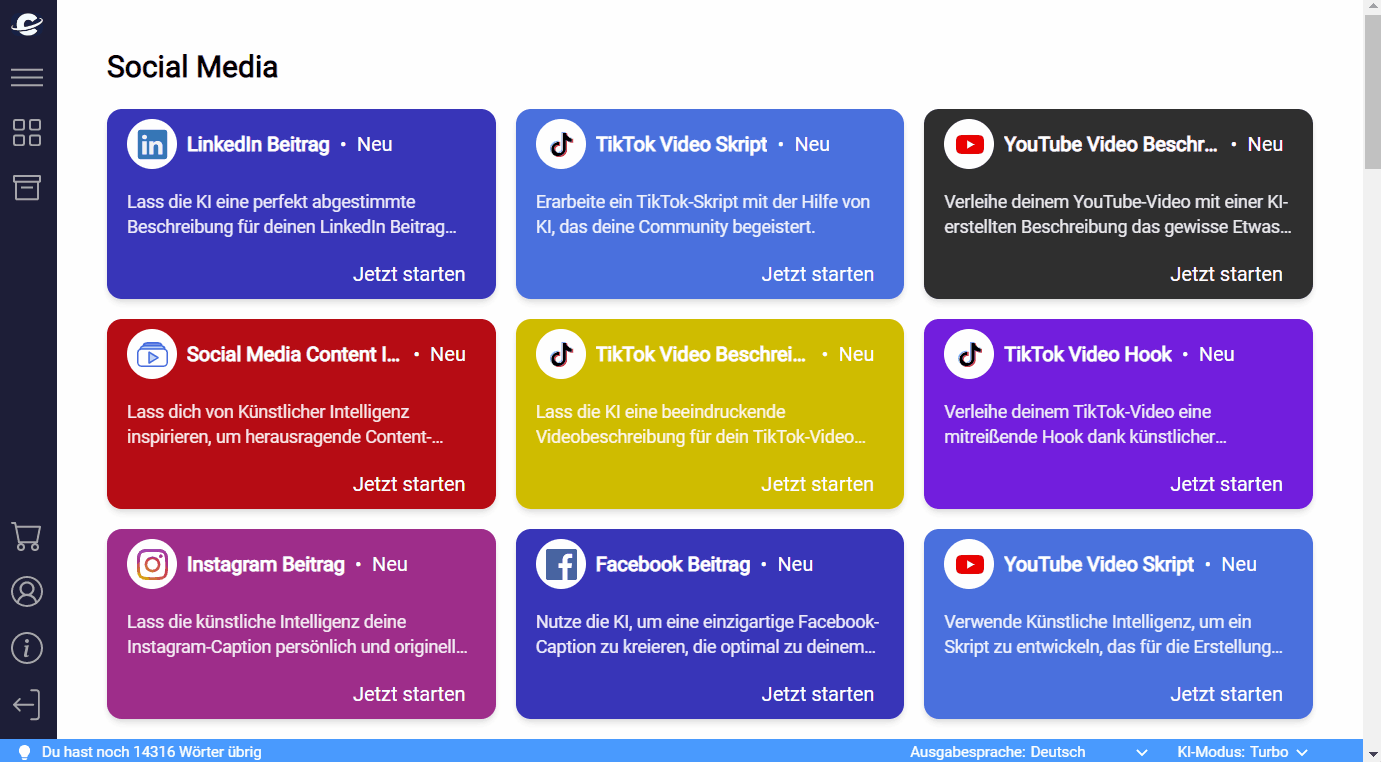Click TikTok icon on TikTok Video Beschreibung card
Image resolution: width=1381 pixels, height=762 pixels.
(561, 354)
